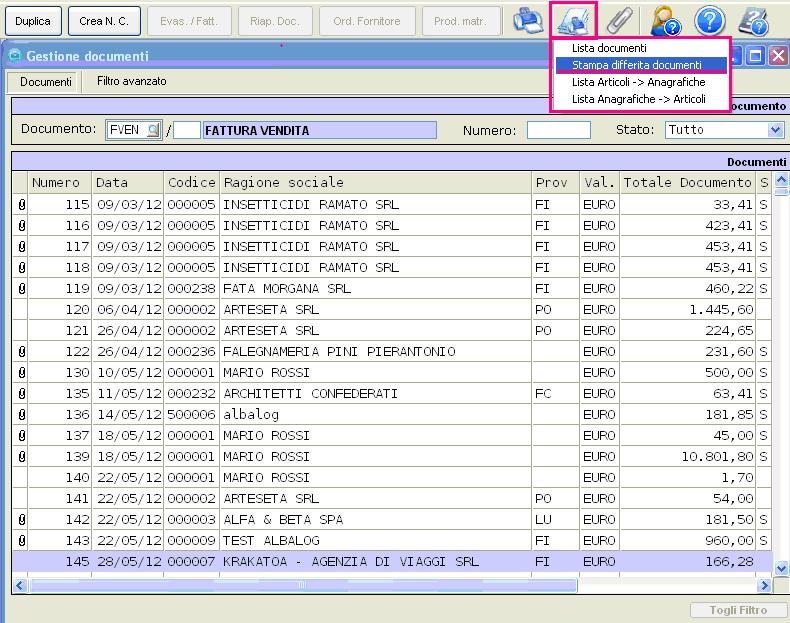Viewport: 790px width, 623px height.
Task: Select the TEST ALBALOG row
Action: (x=392, y=540)
